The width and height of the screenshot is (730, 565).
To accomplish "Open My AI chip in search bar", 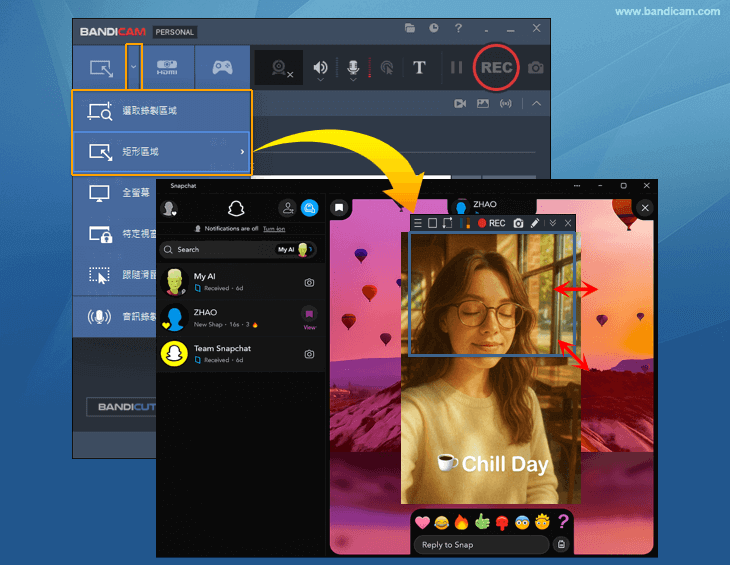I will click(294, 249).
